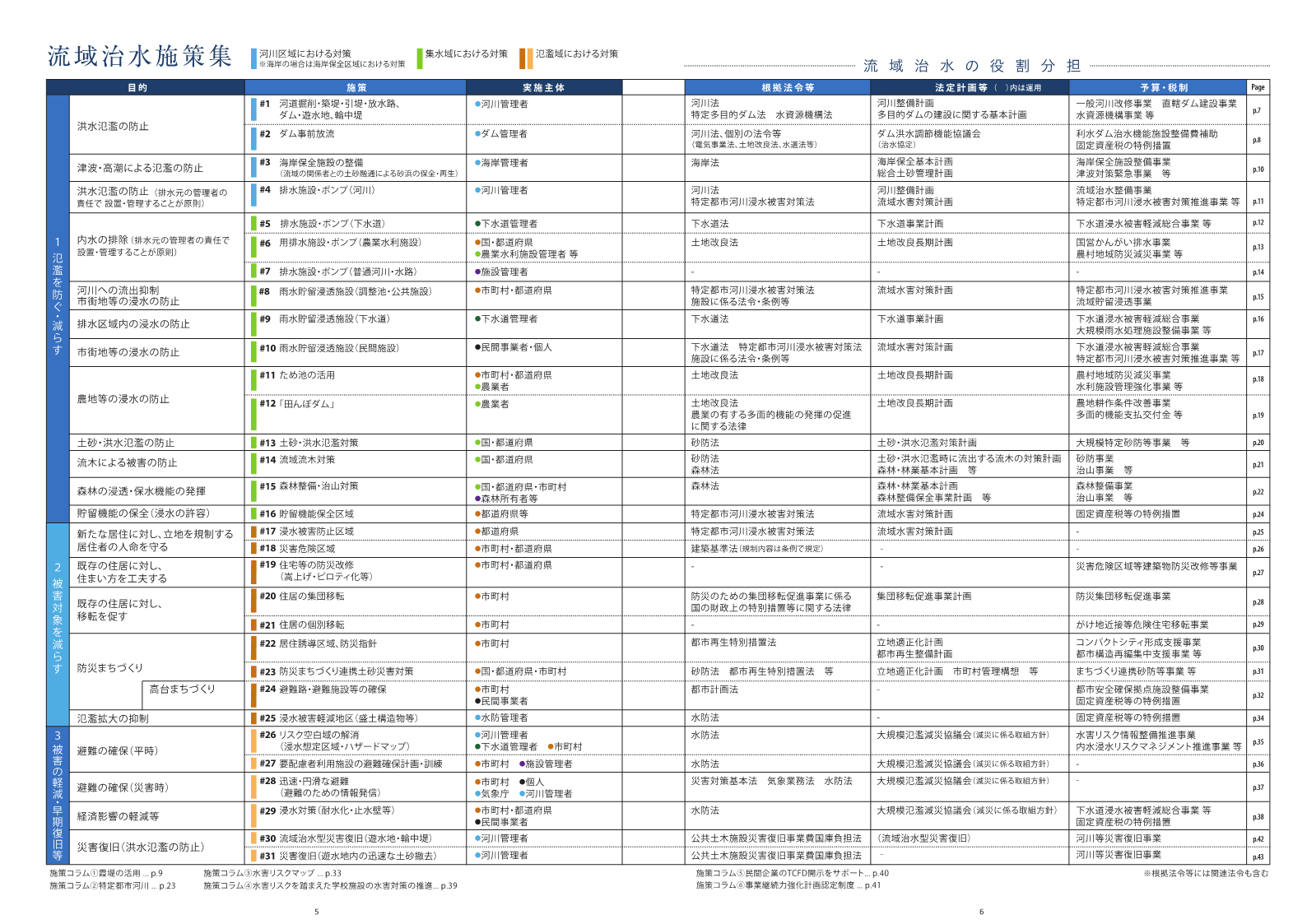Click the heading 流域治水の役割分担

[x=971, y=66]
